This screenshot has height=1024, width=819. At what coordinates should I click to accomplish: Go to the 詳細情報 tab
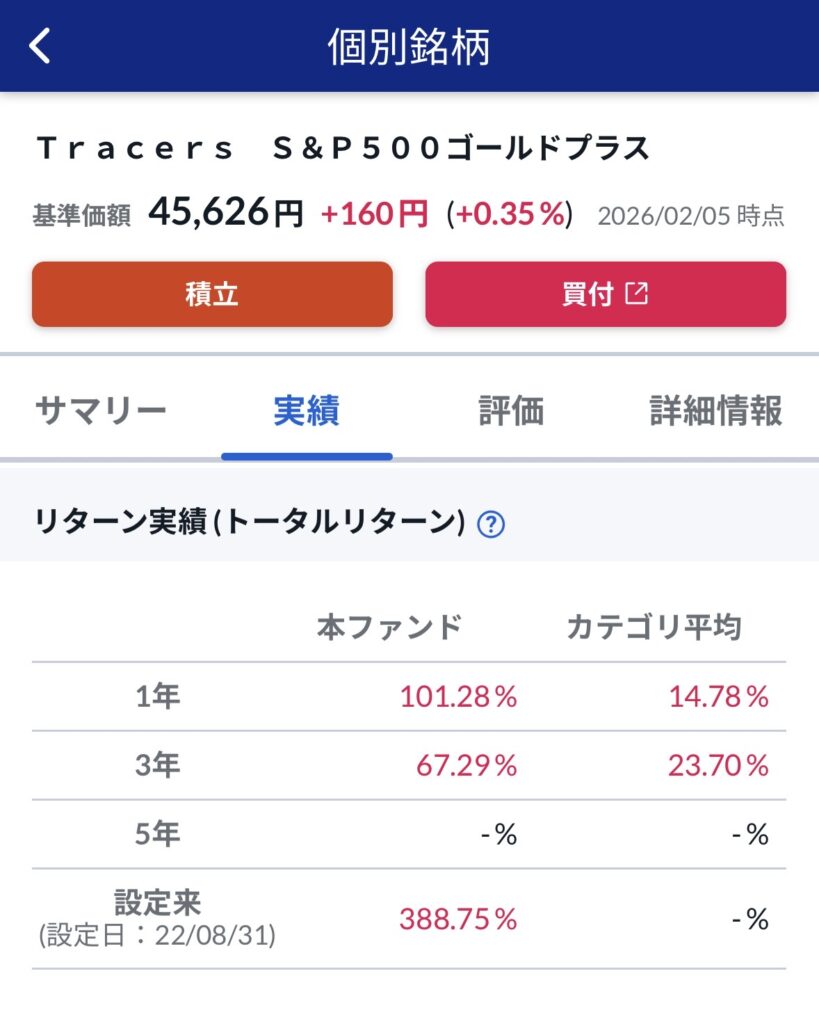715,411
